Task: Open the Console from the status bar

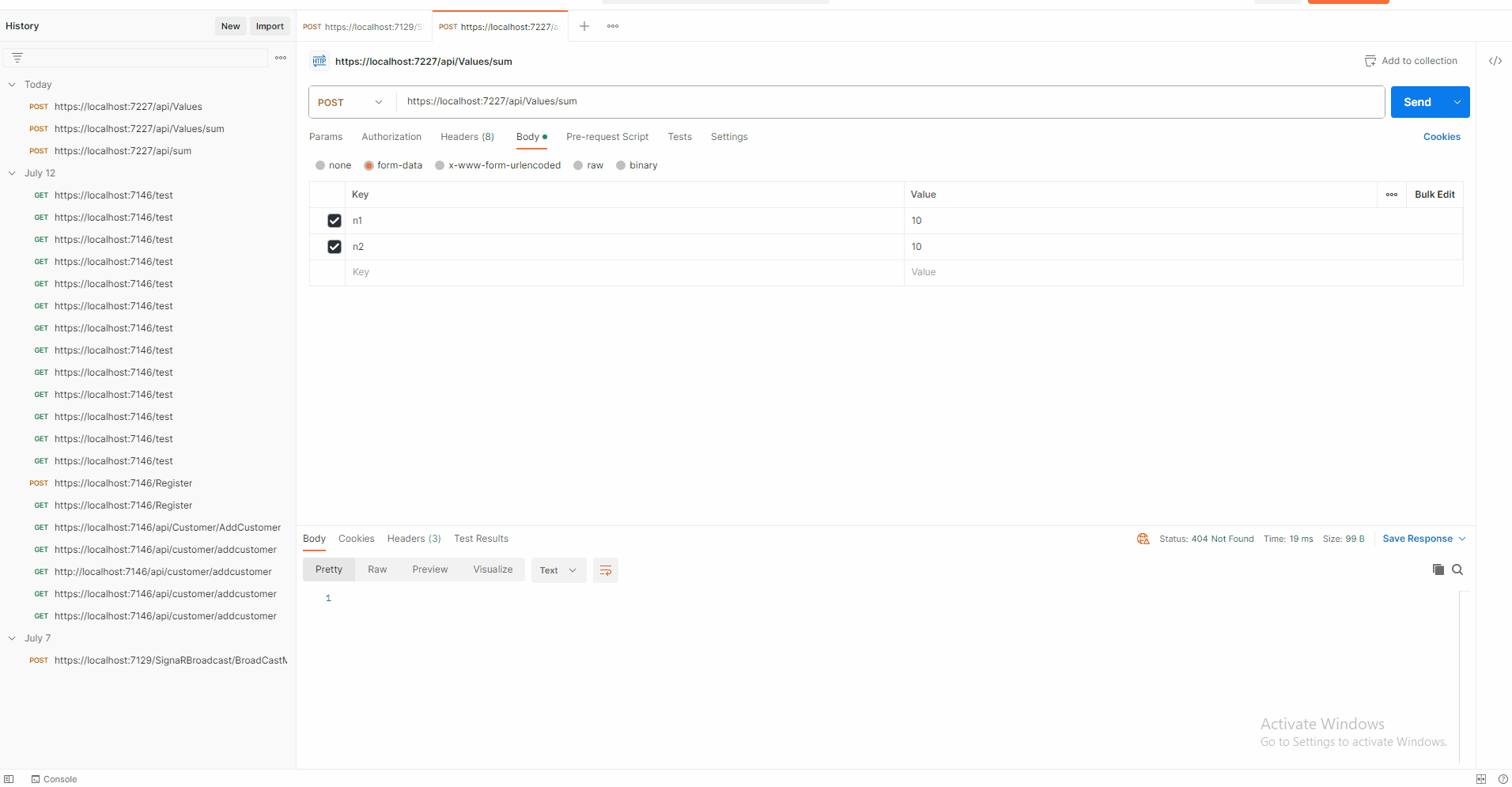Action: (x=54, y=779)
